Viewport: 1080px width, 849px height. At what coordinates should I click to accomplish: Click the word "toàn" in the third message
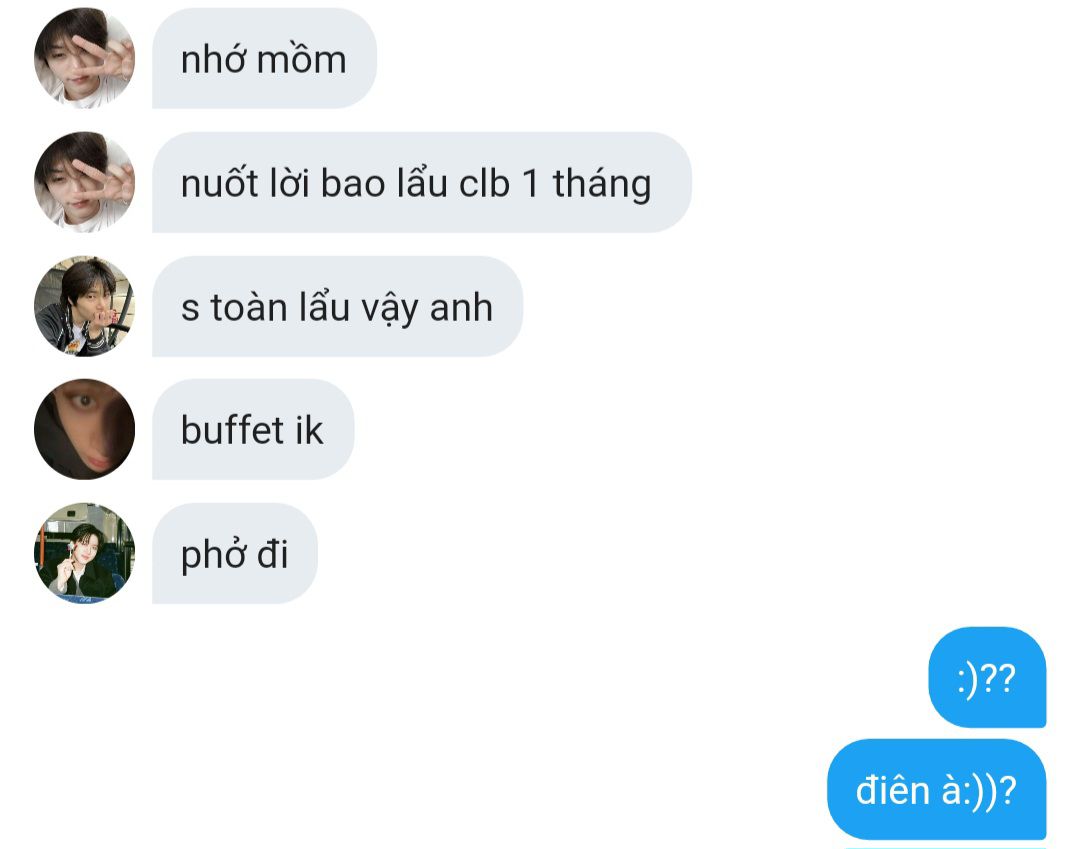click(249, 307)
